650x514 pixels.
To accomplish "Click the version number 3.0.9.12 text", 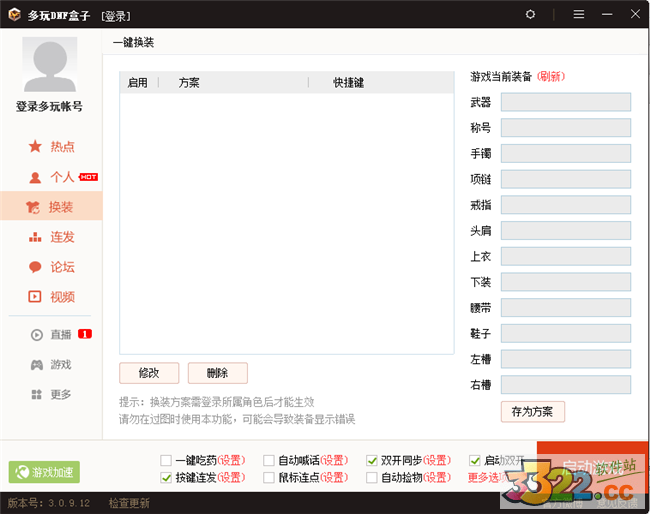I will (69, 503).
